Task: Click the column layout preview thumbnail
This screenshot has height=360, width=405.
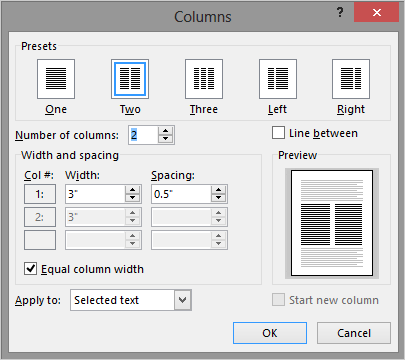Action: [332, 223]
